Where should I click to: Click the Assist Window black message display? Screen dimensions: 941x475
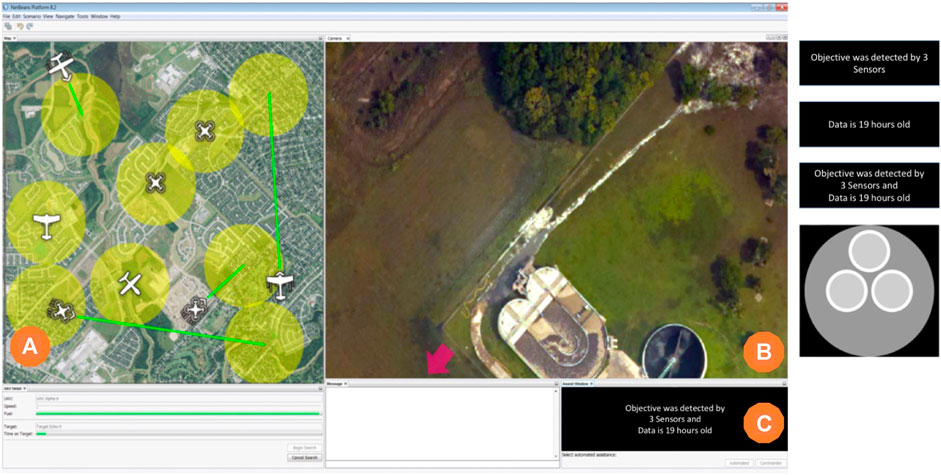[674, 419]
